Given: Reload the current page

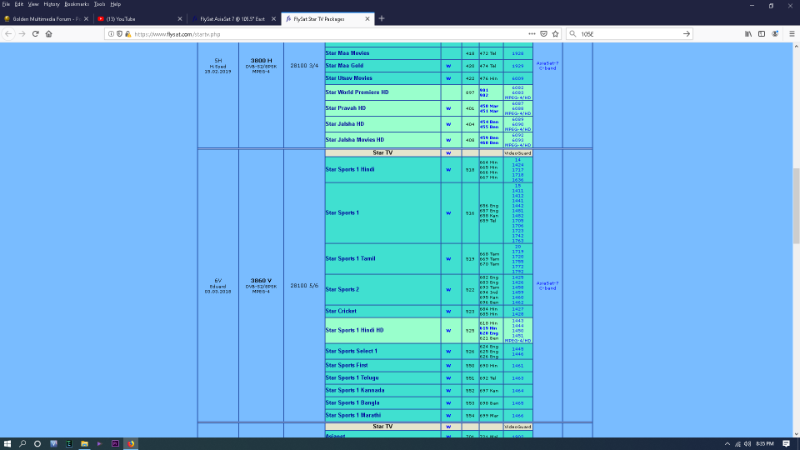Looking at the screenshot, I should [35, 34].
